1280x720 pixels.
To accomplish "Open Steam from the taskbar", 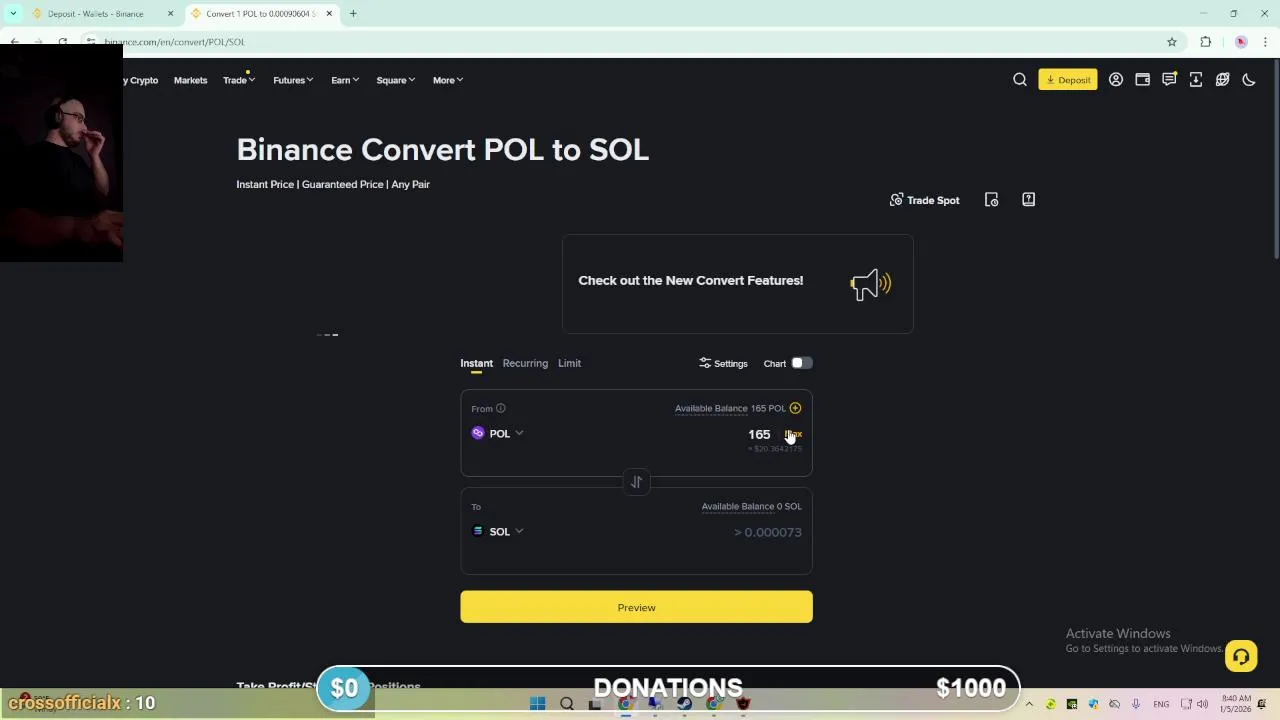I will [x=684, y=704].
